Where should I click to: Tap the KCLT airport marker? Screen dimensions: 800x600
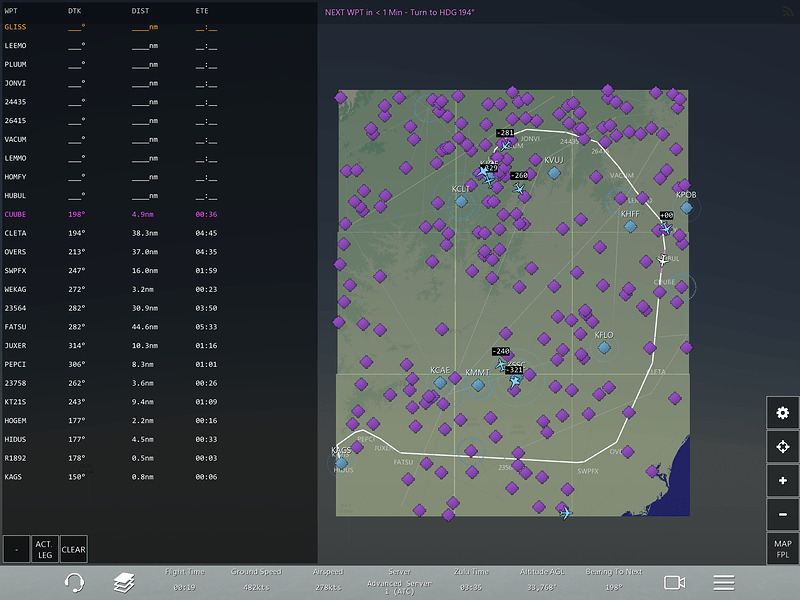click(461, 201)
